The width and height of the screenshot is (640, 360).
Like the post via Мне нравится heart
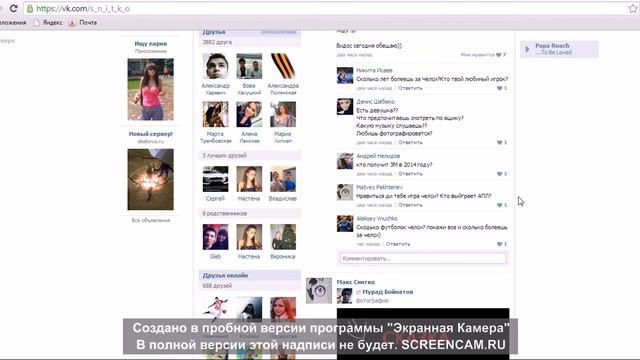point(499,55)
